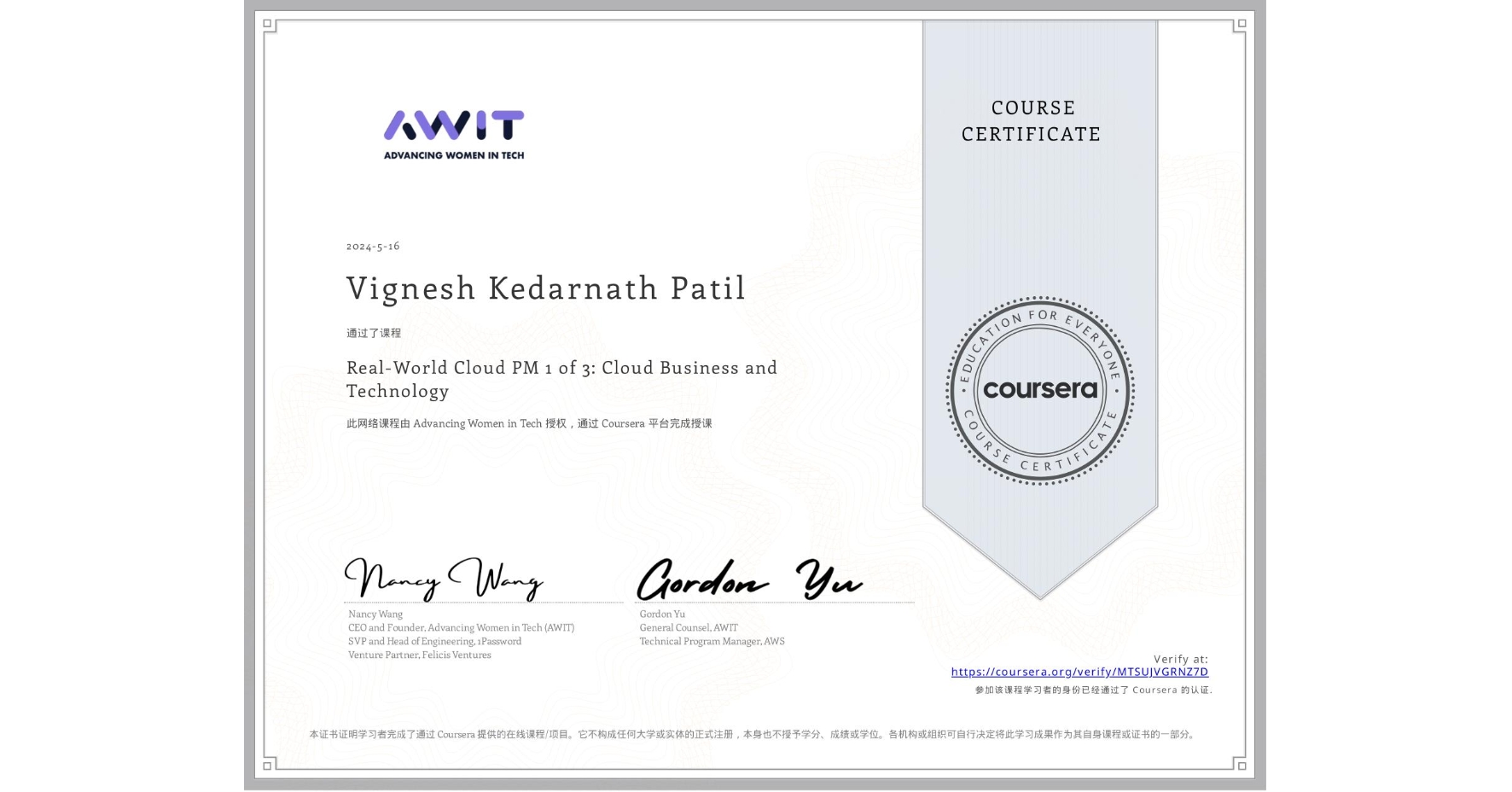
Task: Click Nancy Wang's handwritten signature
Action: 444,579
